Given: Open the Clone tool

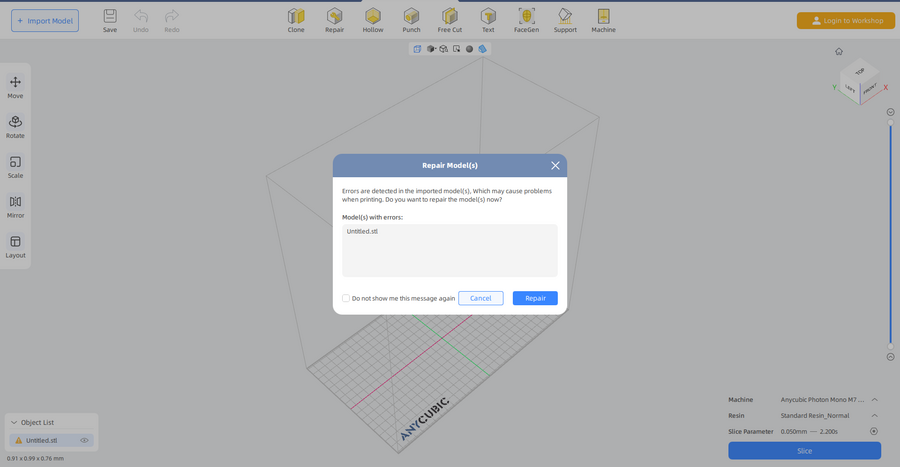Looking at the screenshot, I should (296, 21).
